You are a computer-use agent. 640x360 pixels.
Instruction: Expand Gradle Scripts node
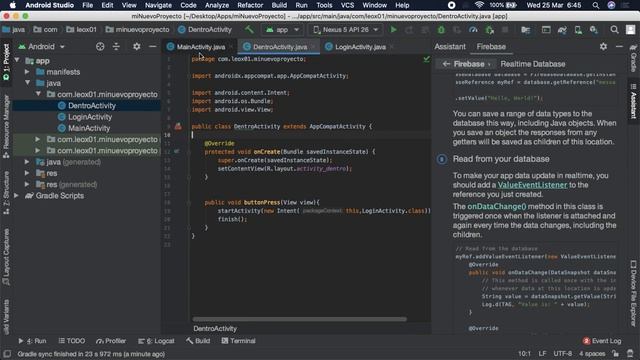(17, 196)
